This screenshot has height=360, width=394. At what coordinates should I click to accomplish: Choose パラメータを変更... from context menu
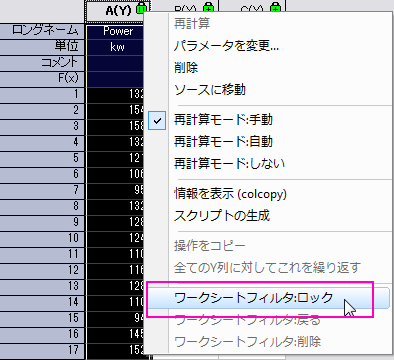coord(226,46)
